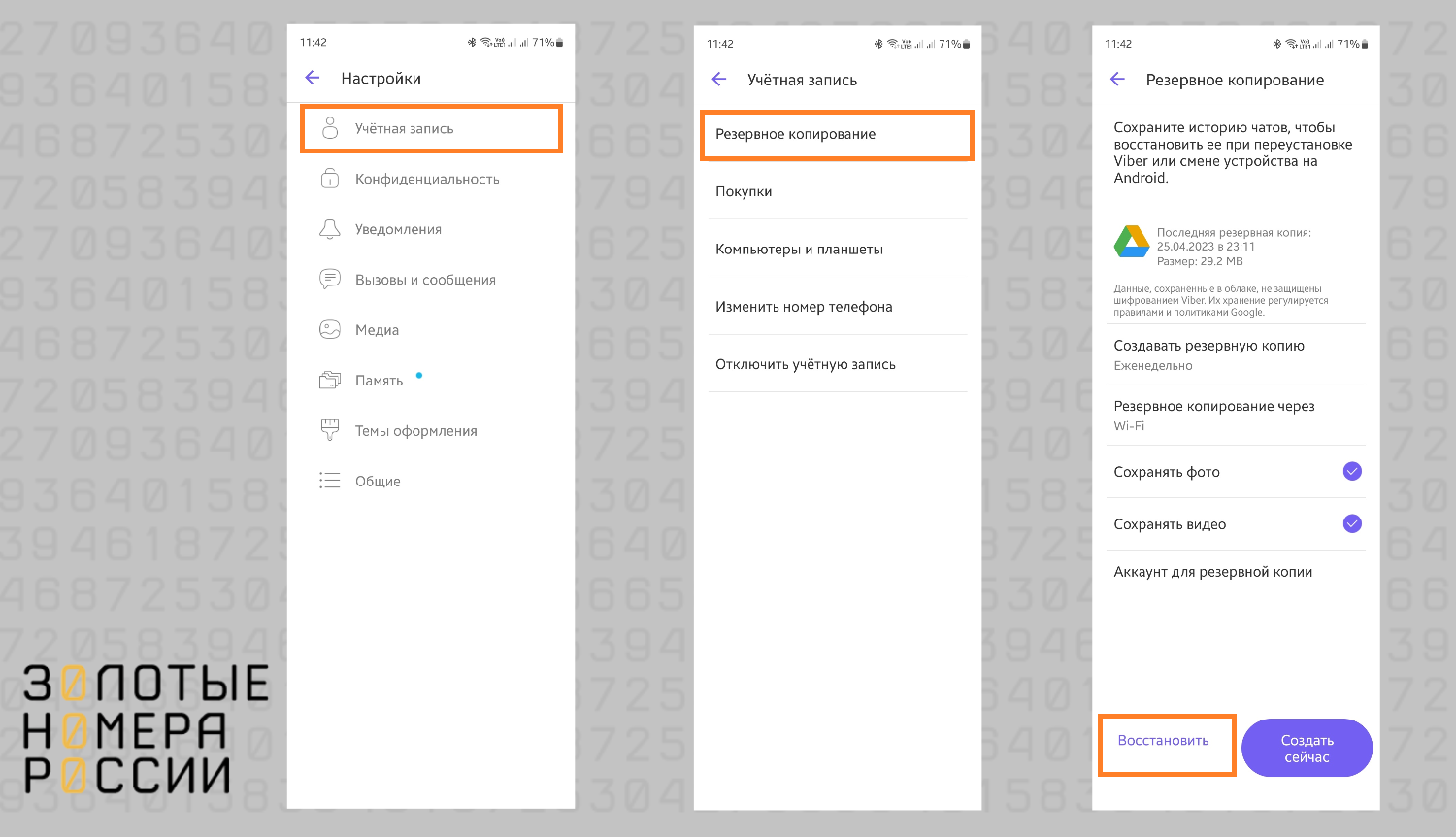Tap the Google Drive icon

1131,242
